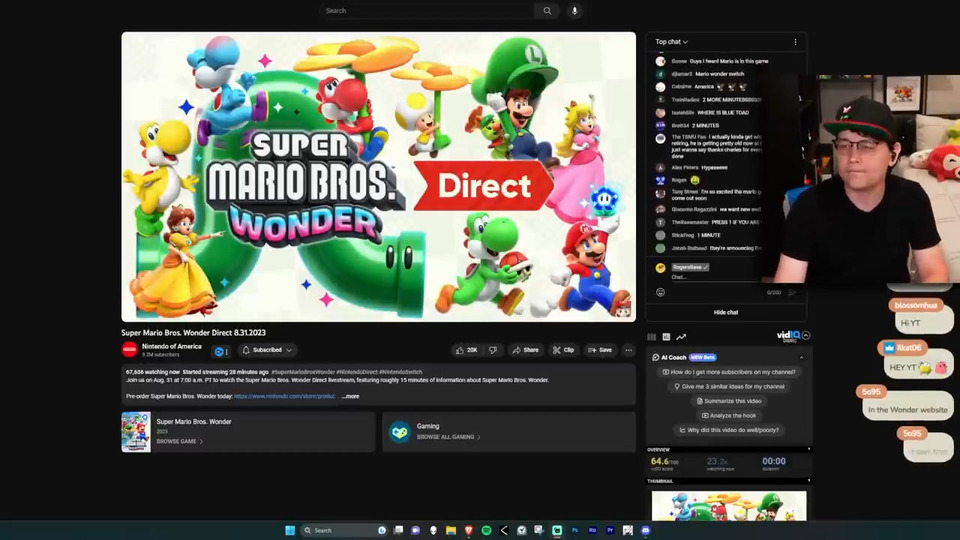Open the Windows Start menu
The width and height of the screenshot is (960, 540).
(x=290, y=530)
